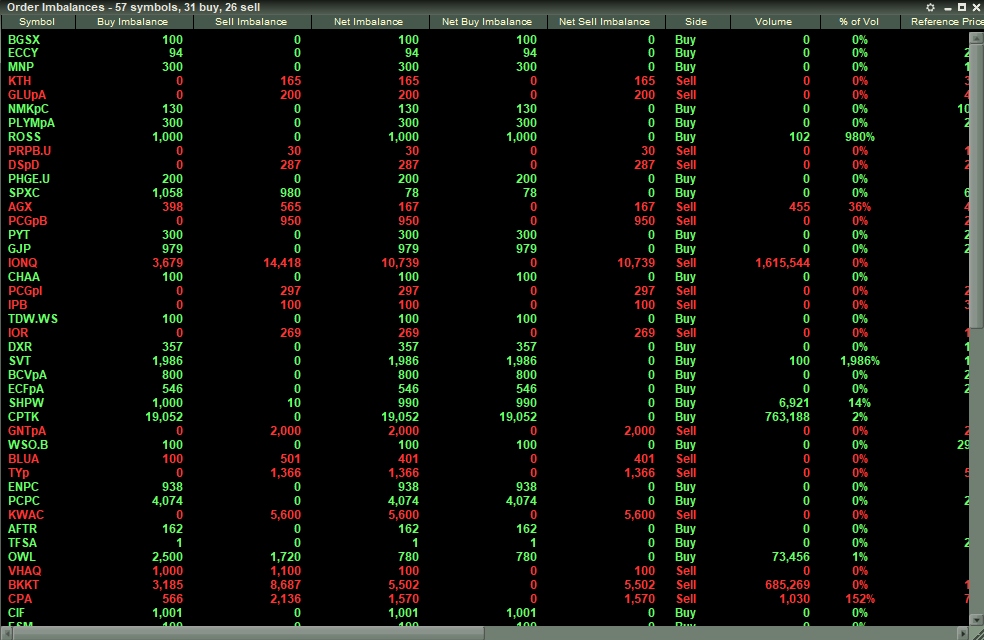Click the Net Buy Imbalance header
The width and height of the screenshot is (984, 640).
(487, 22)
